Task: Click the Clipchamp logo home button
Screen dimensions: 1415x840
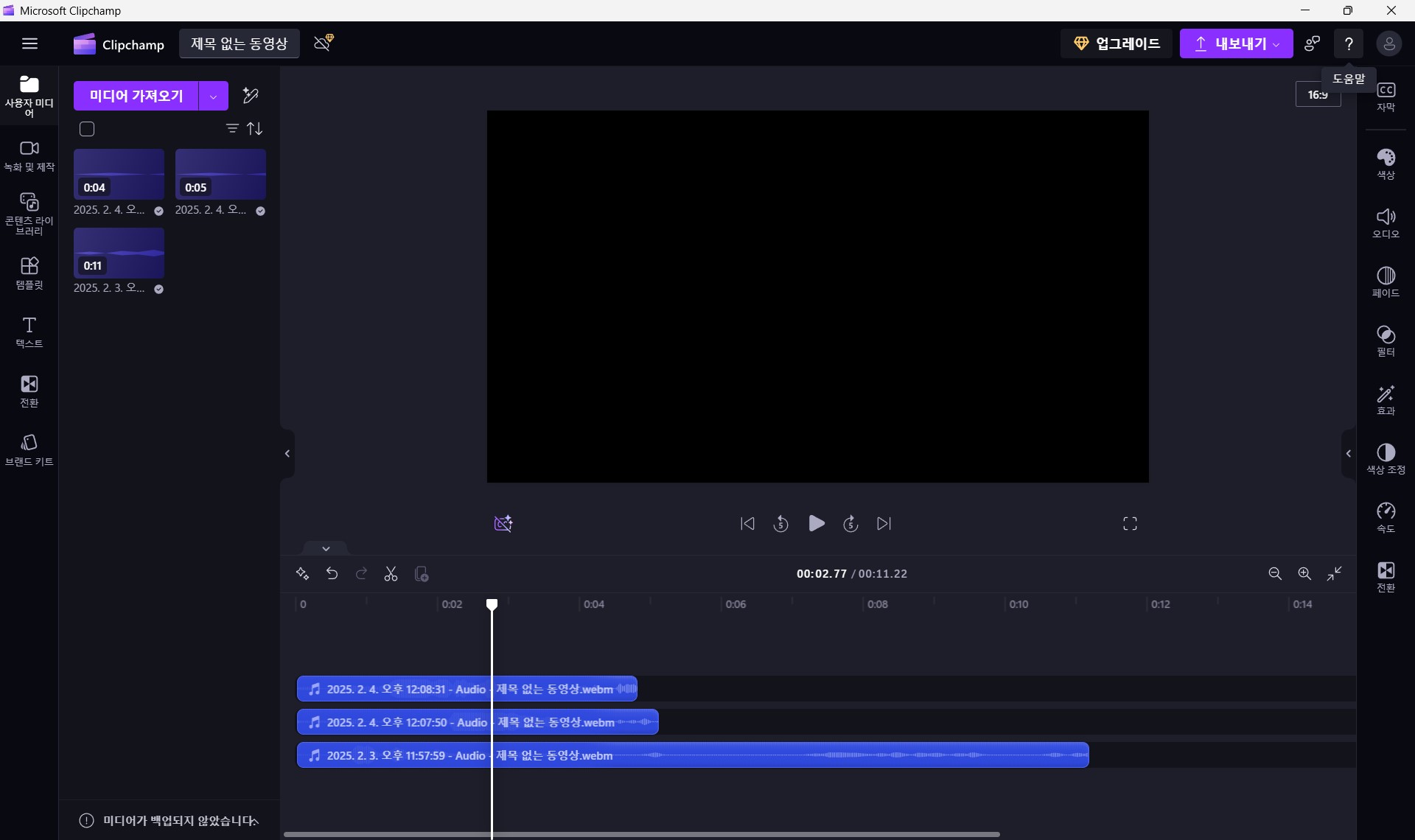Action: point(119,44)
